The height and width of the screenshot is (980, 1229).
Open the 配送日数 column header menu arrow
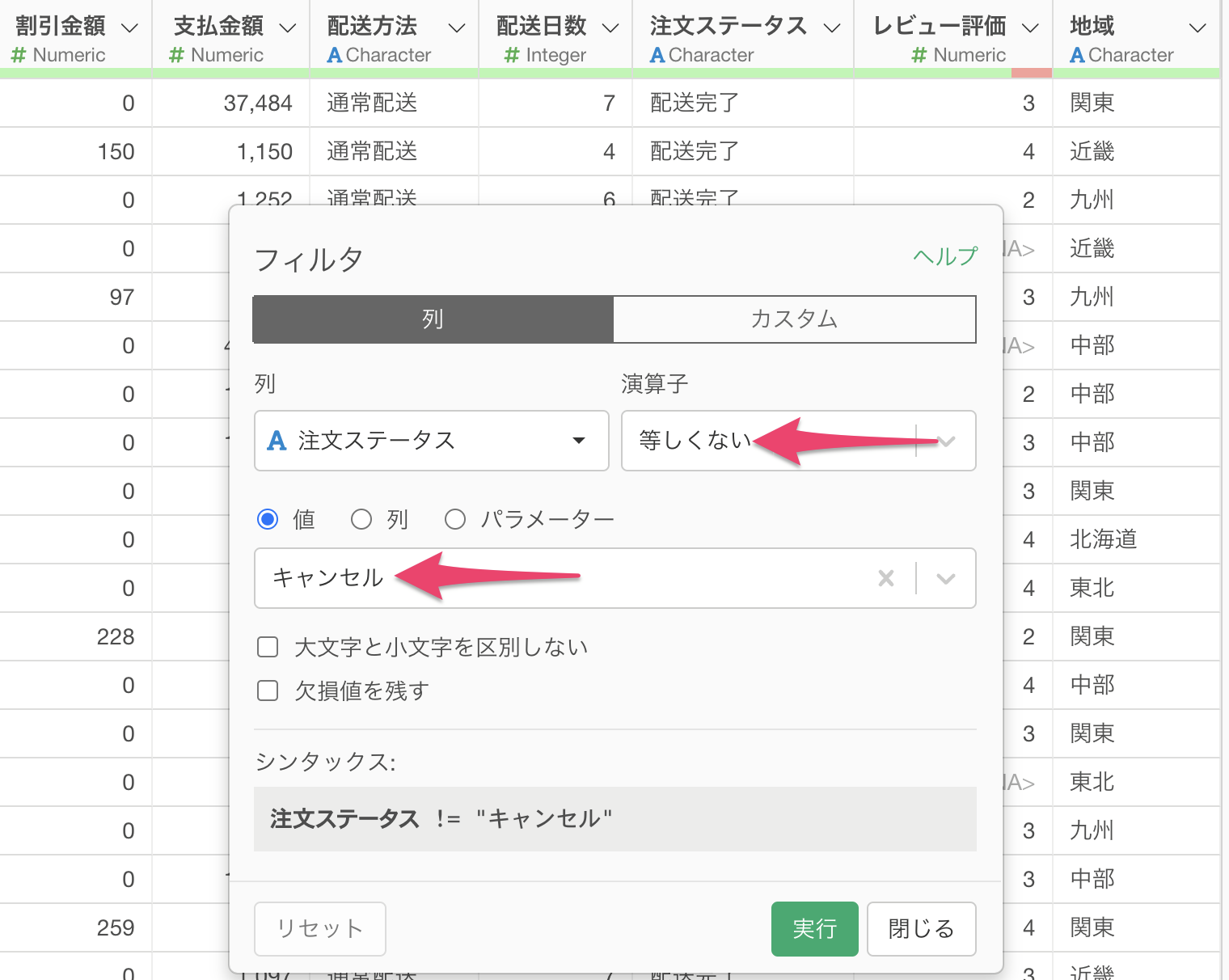click(610, 28)
